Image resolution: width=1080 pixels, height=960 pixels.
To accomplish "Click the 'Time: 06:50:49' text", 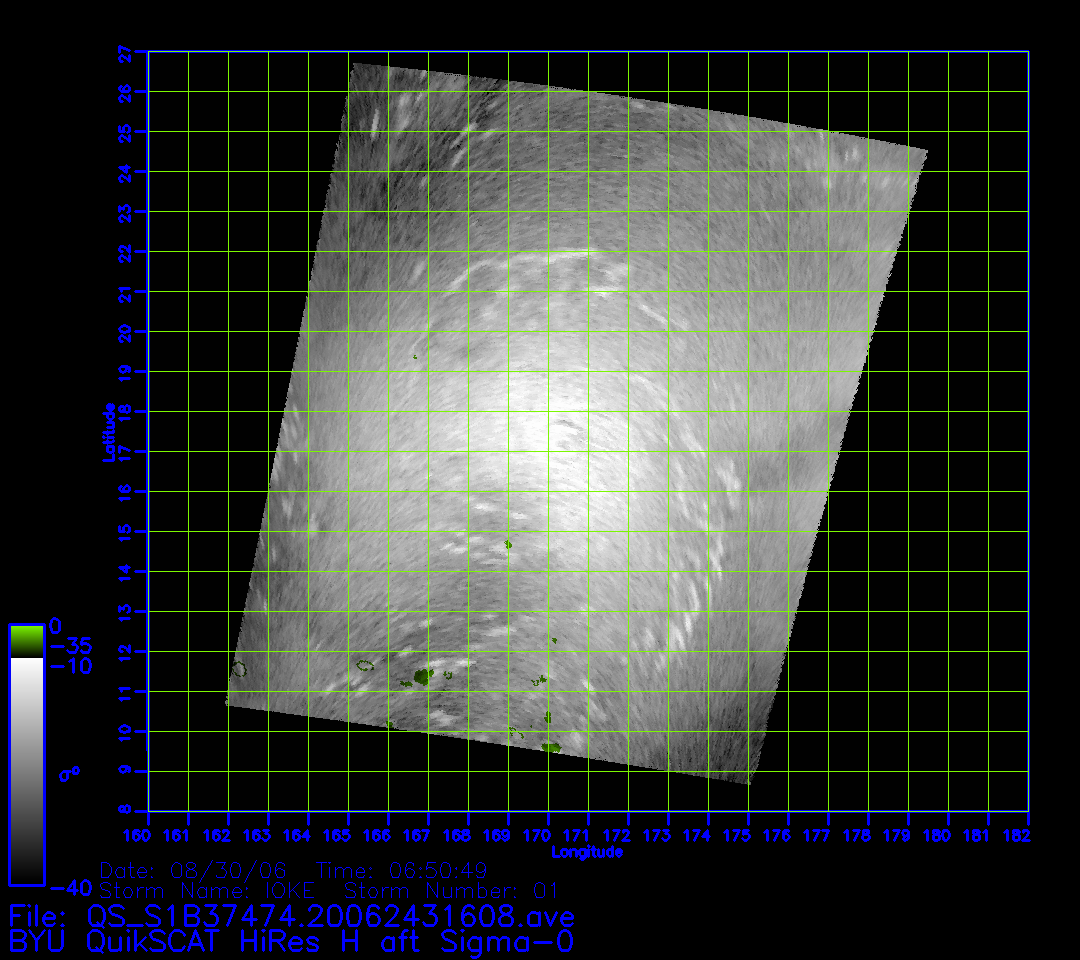I will [402, 869].
